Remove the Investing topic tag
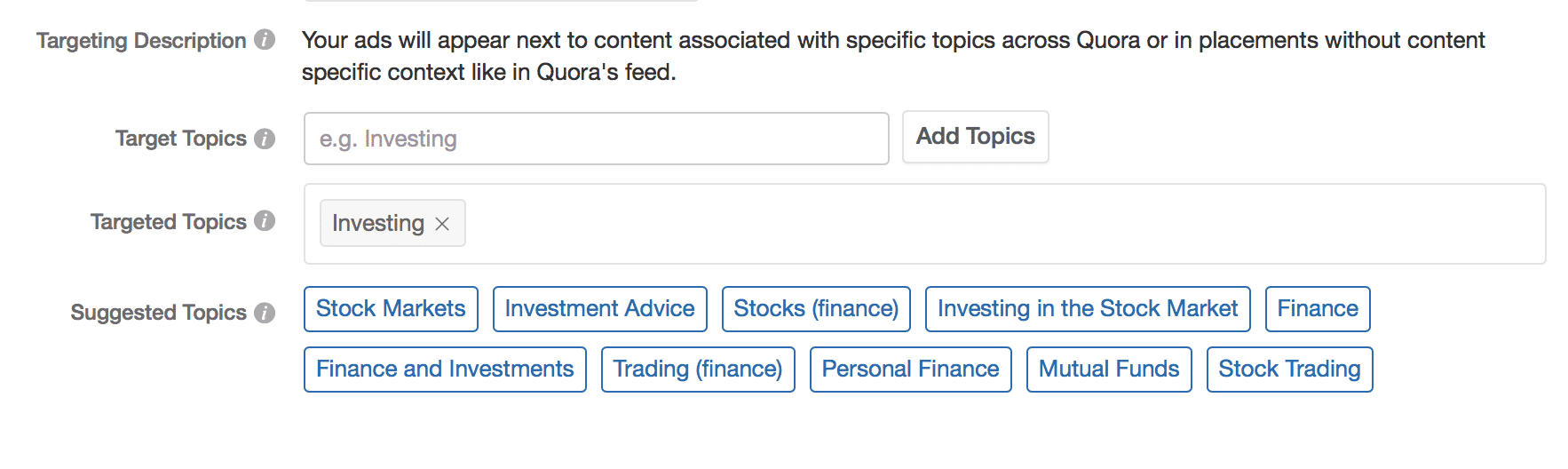The height and width of the screenshot is (469, 1568). pyautogui.click(x=442, y=224)
